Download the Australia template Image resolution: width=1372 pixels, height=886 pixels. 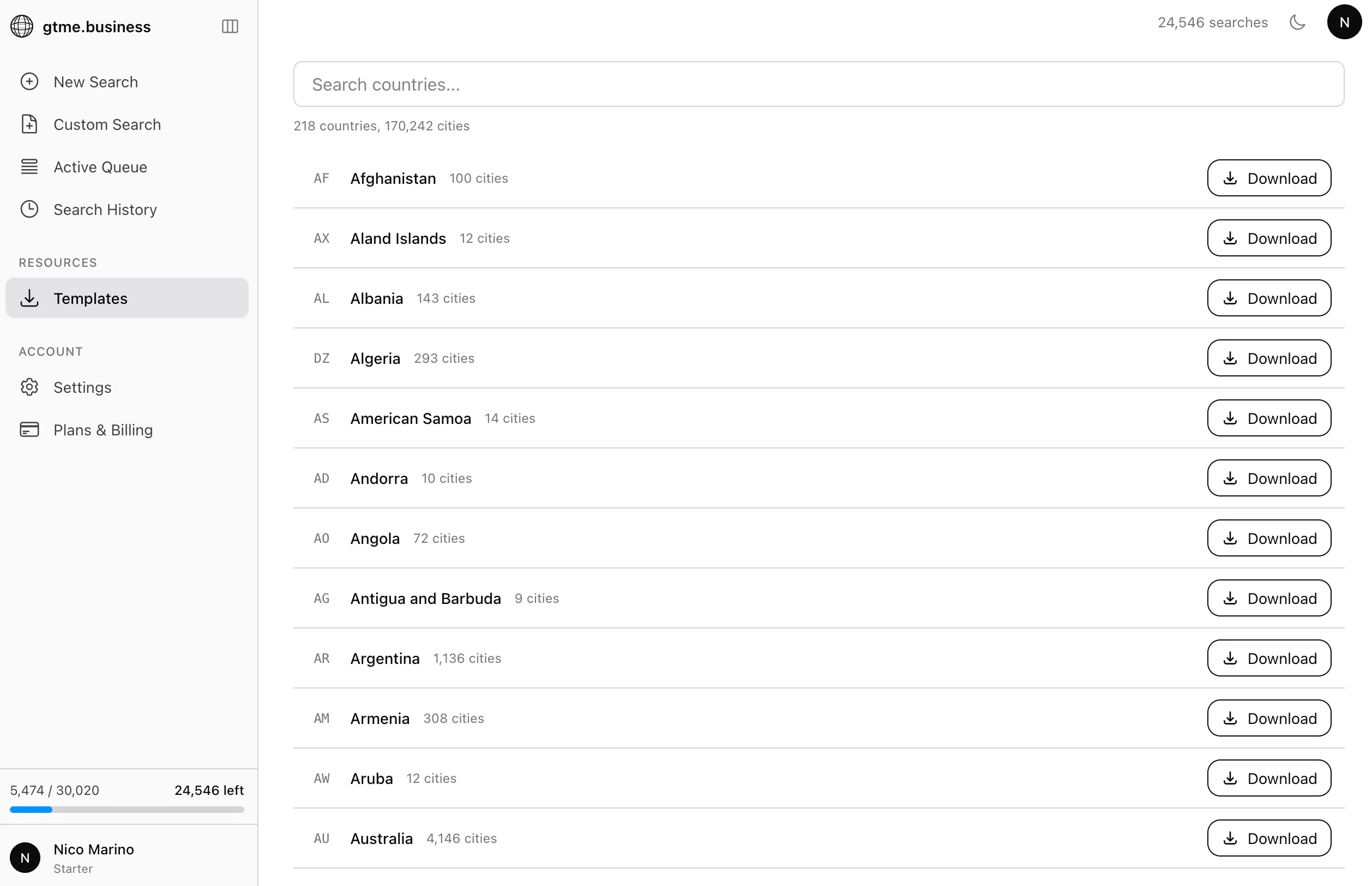pyautogui.click(x=1268, y=838)
